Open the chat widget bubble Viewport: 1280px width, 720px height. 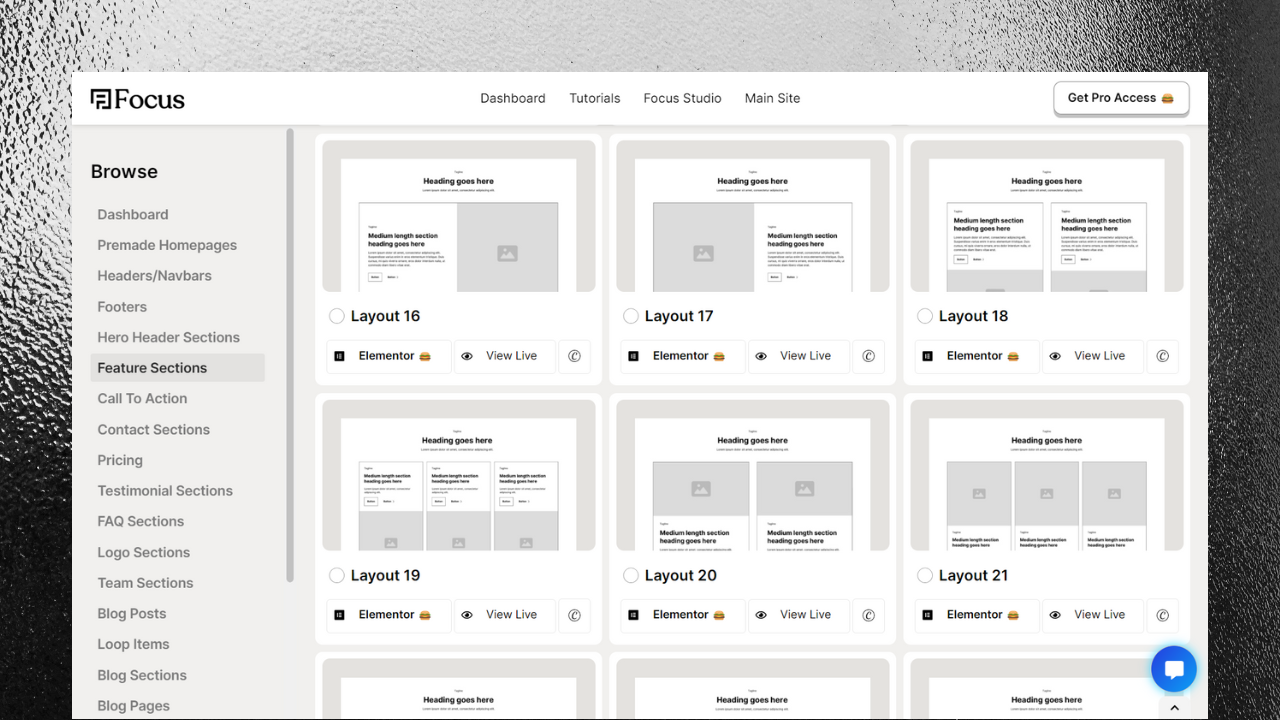[1174, 669]
